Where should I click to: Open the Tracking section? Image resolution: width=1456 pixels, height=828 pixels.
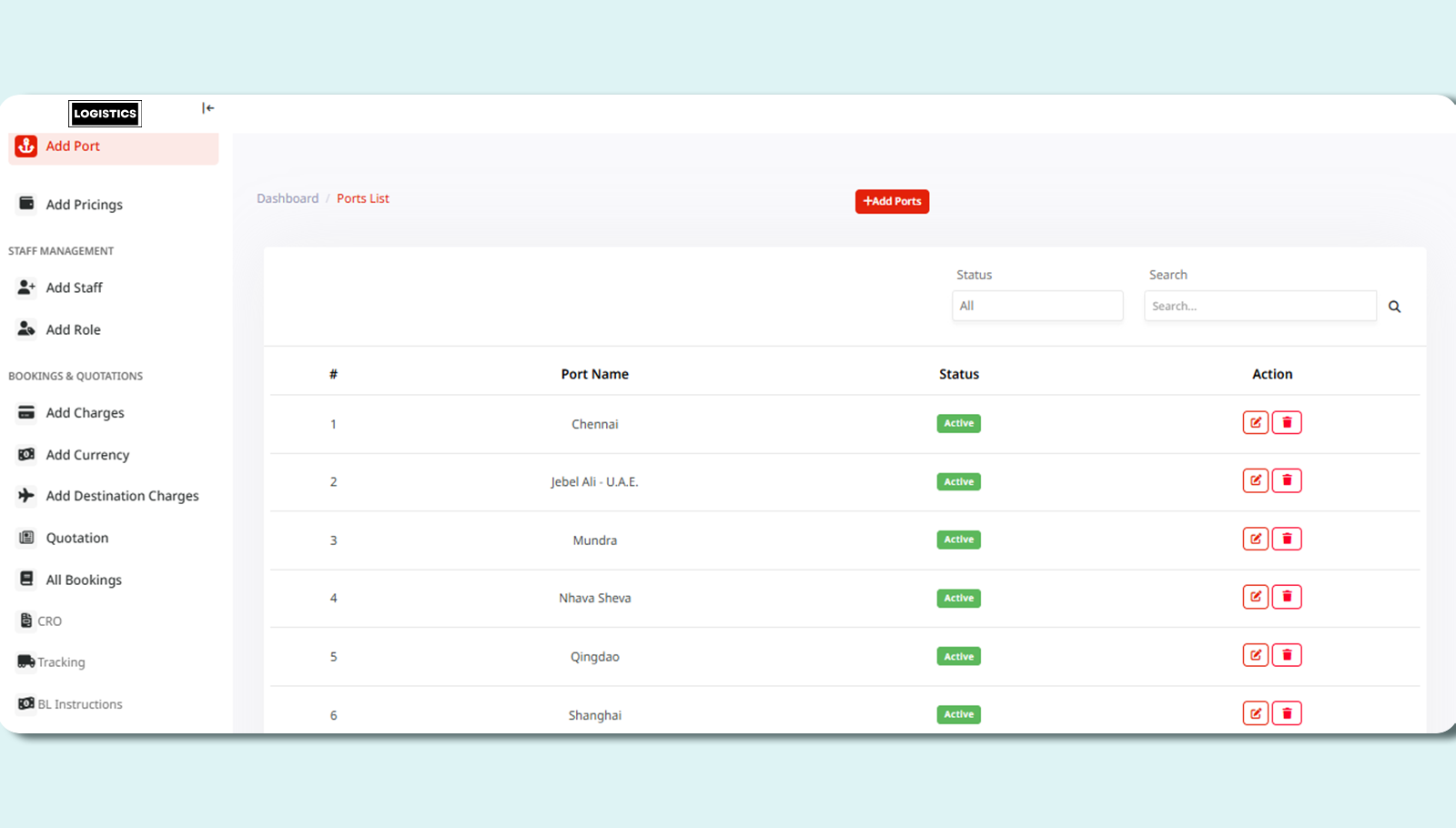(x=61, y=662)
